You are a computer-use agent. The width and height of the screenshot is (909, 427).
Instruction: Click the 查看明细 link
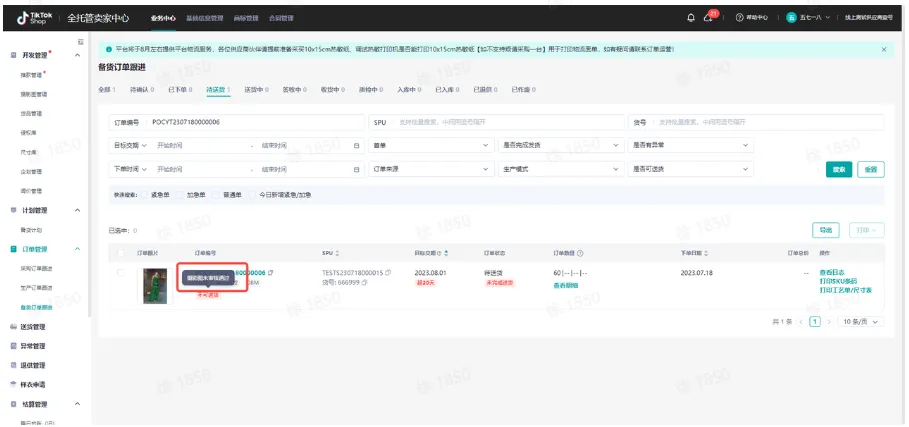(566, 285)
